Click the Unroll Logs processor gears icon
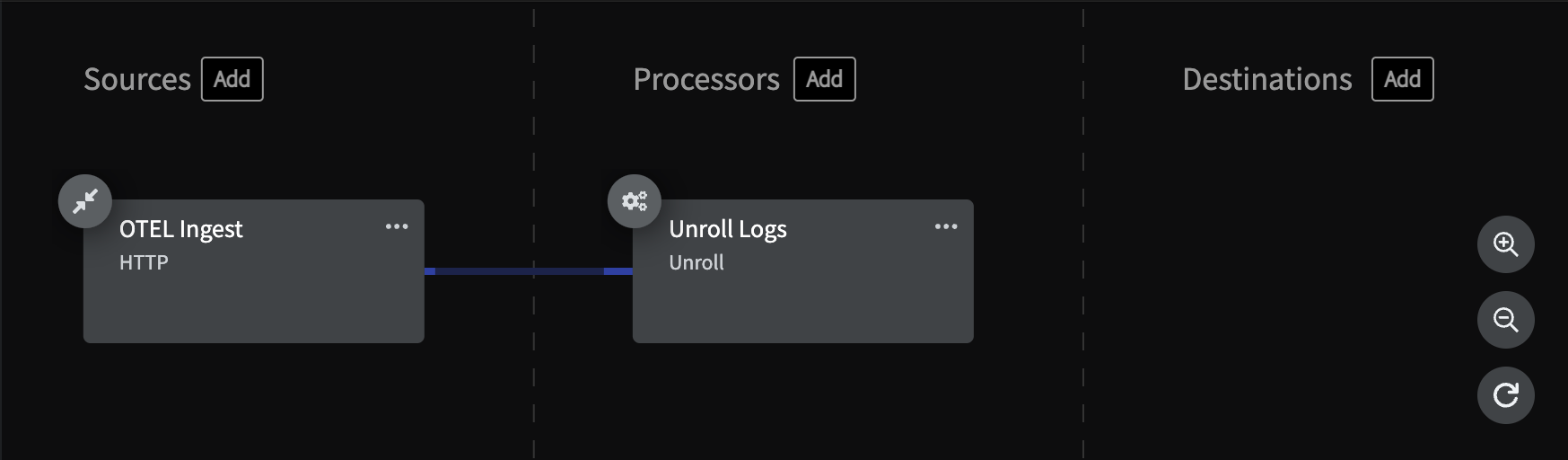Viewport: 1568px width, 460px height. click(635, 201)
